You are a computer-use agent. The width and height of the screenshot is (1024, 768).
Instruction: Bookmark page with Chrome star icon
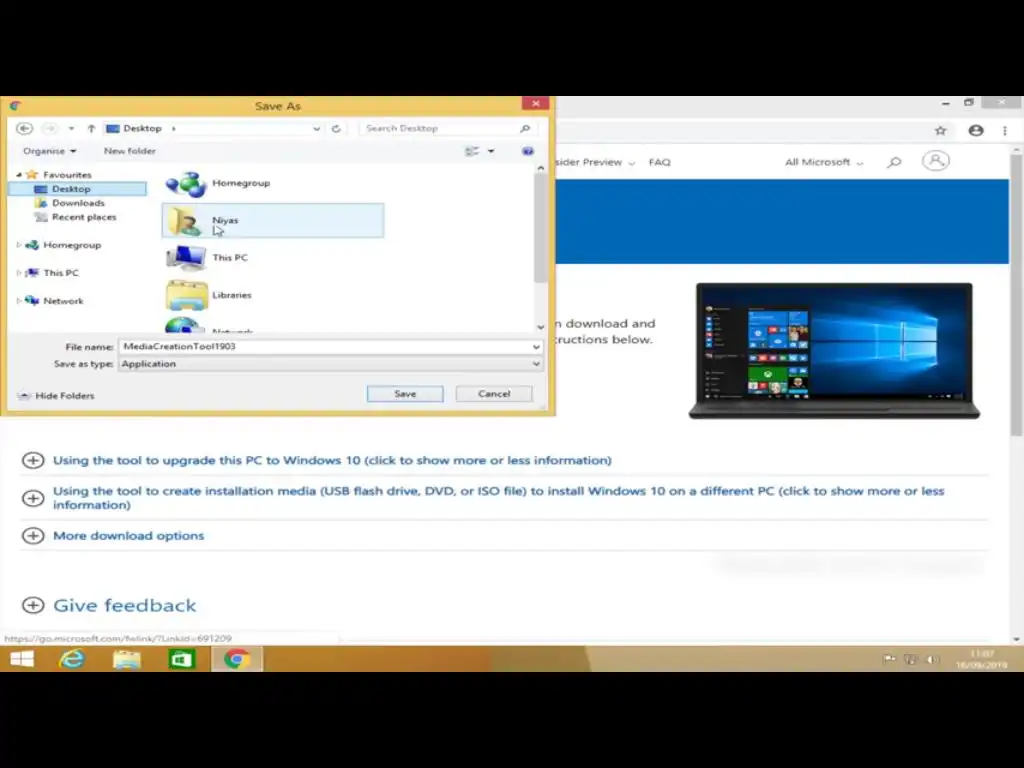(x=940, y=131)
